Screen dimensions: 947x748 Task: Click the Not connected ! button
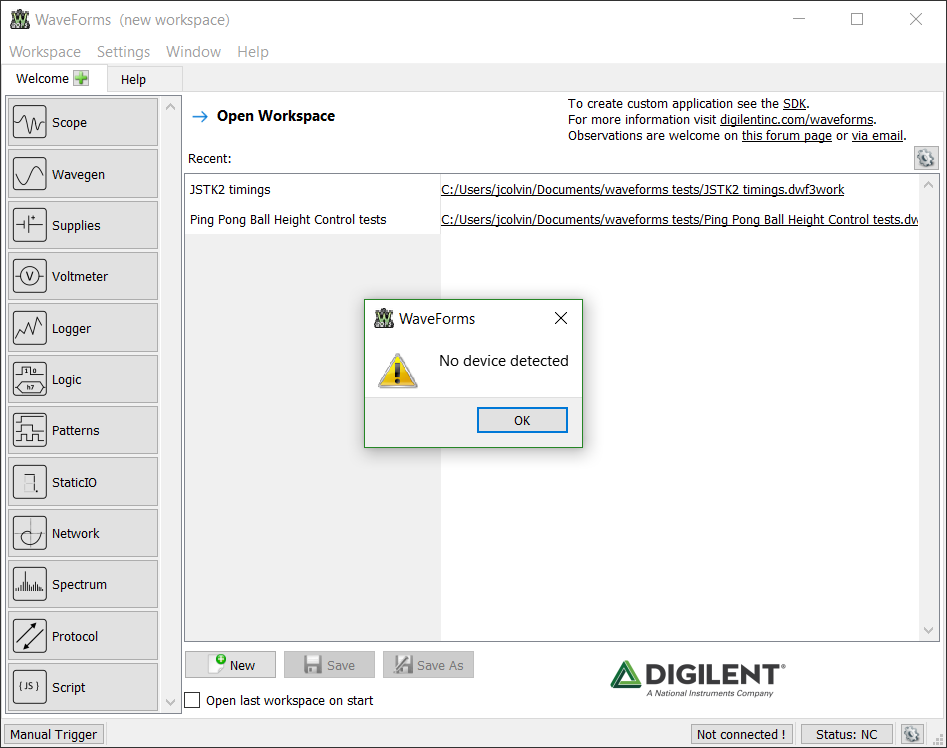pos(741,734)
